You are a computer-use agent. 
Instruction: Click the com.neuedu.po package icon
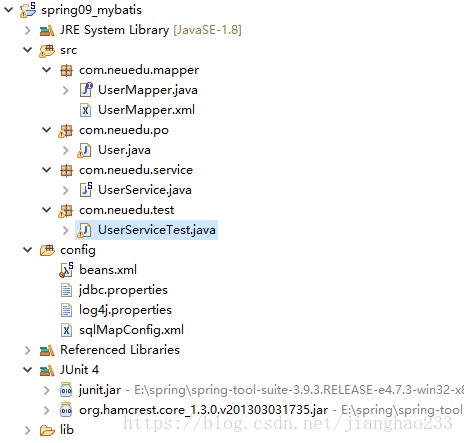coord(65,131)
